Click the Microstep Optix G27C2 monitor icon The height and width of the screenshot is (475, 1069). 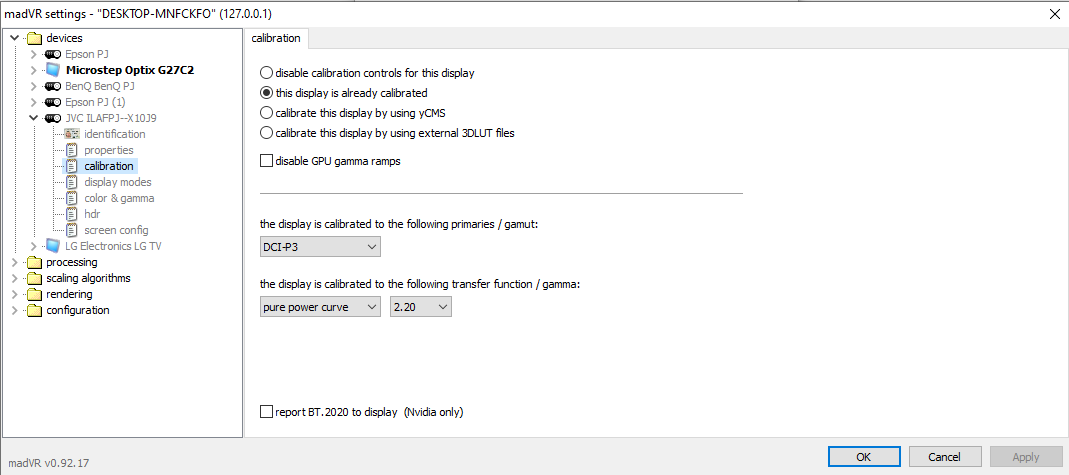(x=52, y=70)
